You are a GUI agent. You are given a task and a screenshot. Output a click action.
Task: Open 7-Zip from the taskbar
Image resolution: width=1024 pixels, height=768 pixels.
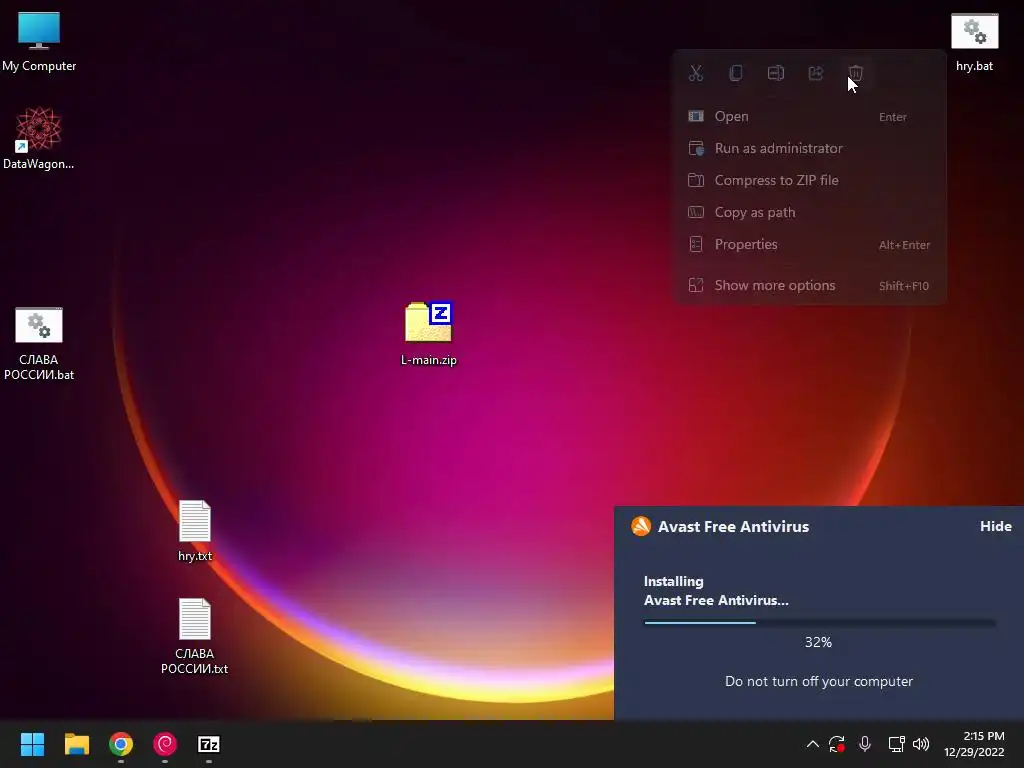[209, 744]
